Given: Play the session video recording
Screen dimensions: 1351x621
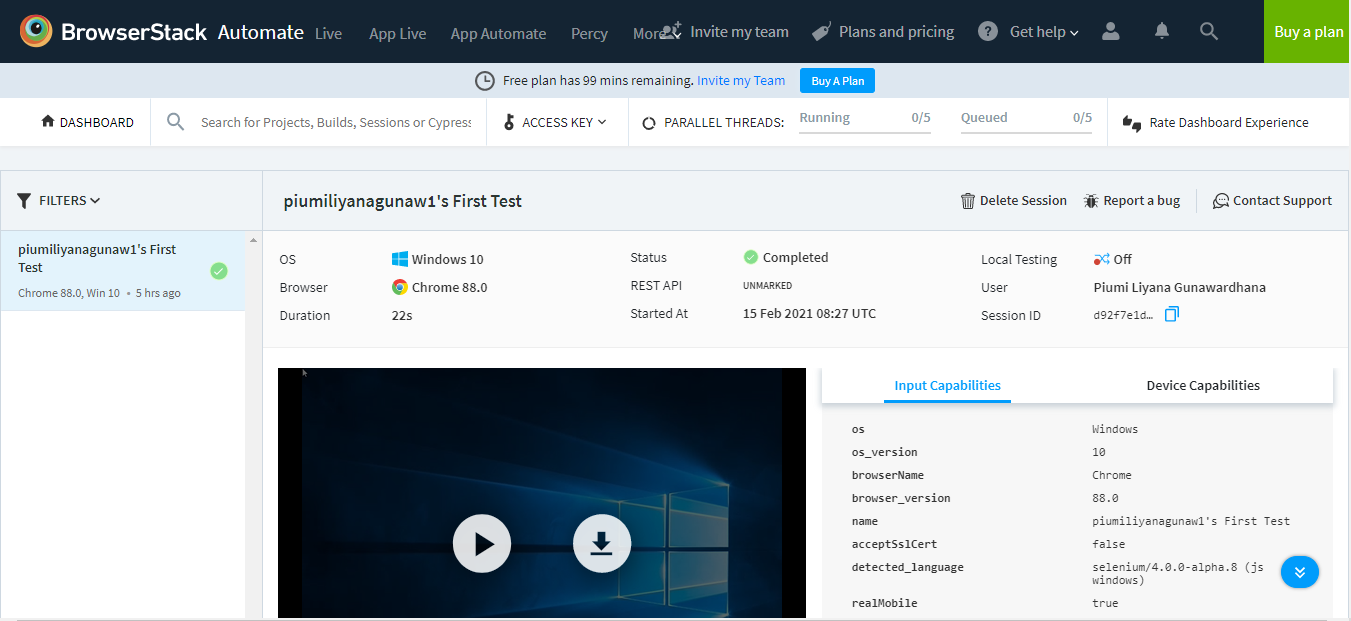Looking at the screenshot, I should [x=482, y=544].
